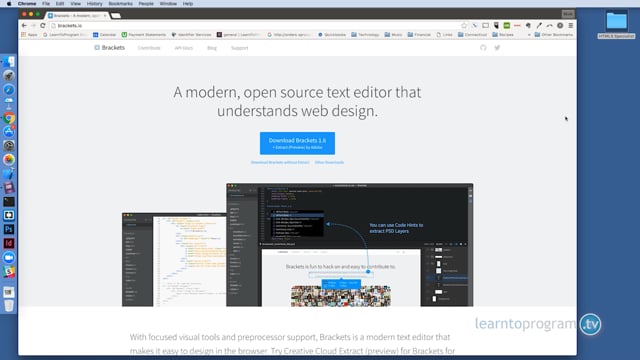Click the brackets.io address bar
Image resolution: width=640 pixels, height=360 pixels.
(257, 25)
